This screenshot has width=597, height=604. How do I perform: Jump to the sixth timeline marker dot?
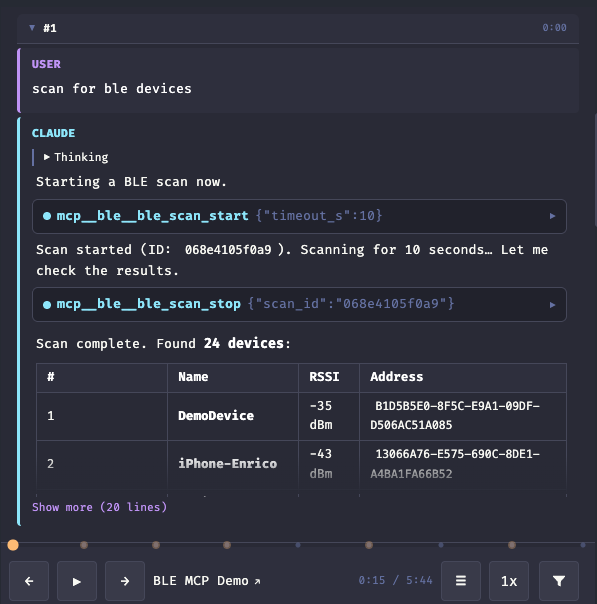[x=369, y=545]
